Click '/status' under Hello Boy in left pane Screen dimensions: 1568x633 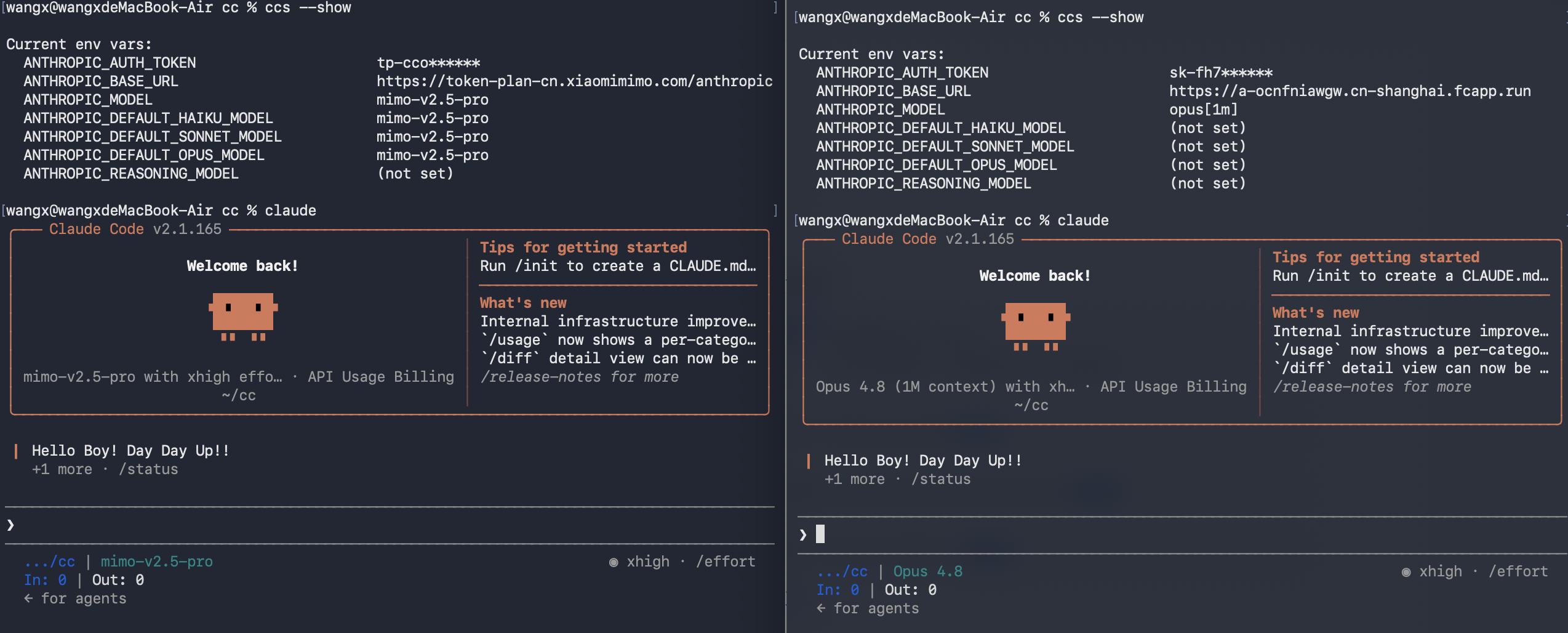[x=148, y=469]
